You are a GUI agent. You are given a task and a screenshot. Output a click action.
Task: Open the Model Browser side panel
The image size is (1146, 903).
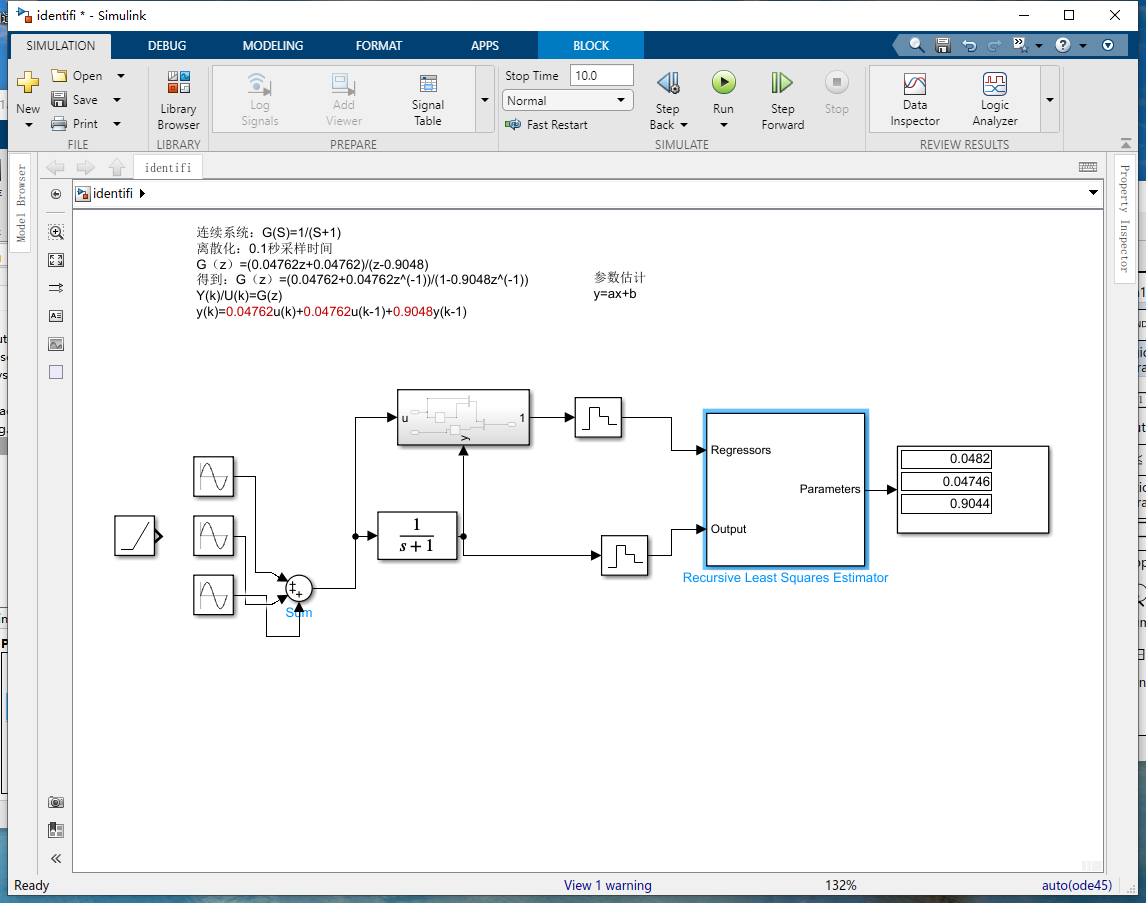tap(20, 202)
